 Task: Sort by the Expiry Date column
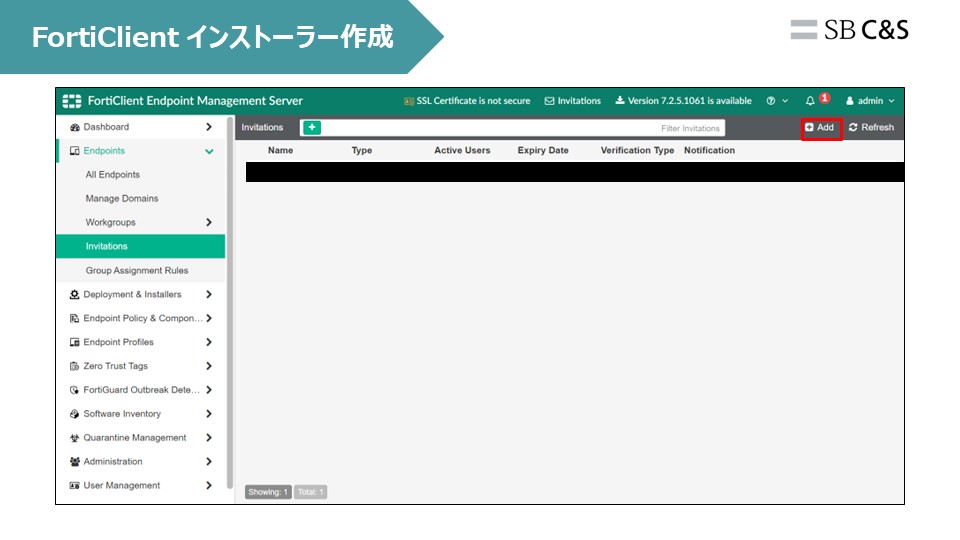tap(543, 150)
